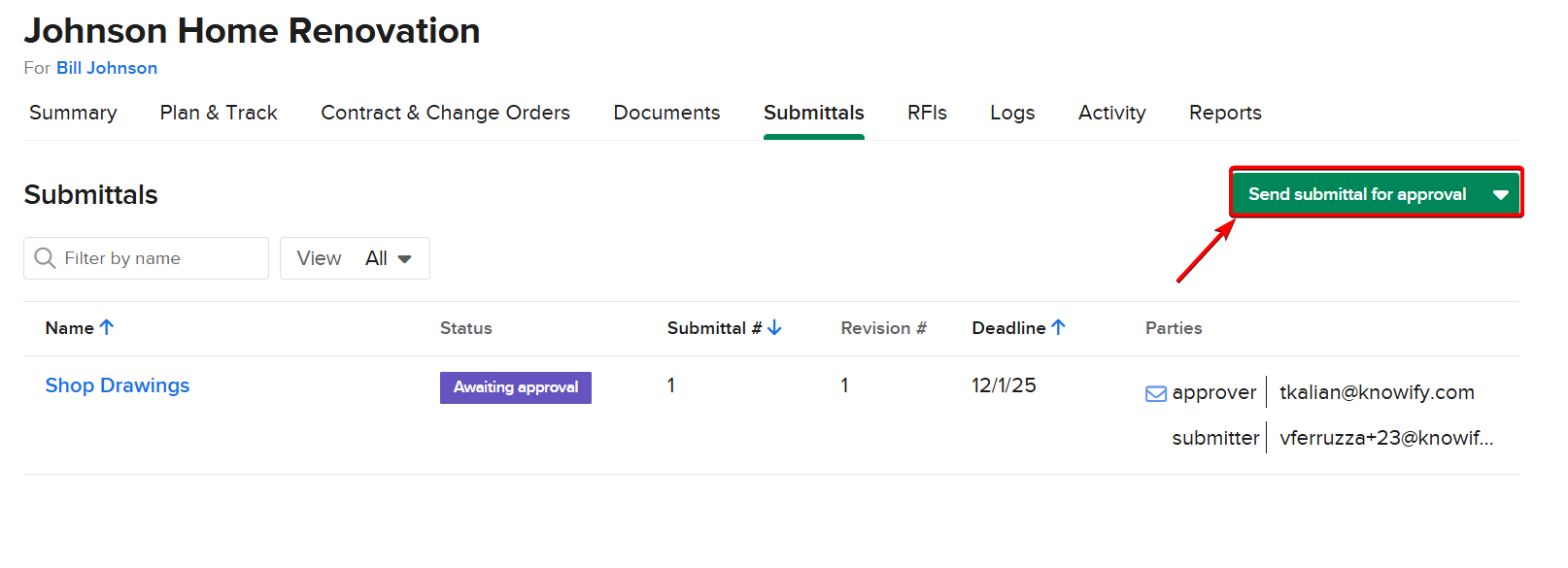Go to Contract & Change Orders tab
Screen dimensions: 1568x568
(445, 113)
